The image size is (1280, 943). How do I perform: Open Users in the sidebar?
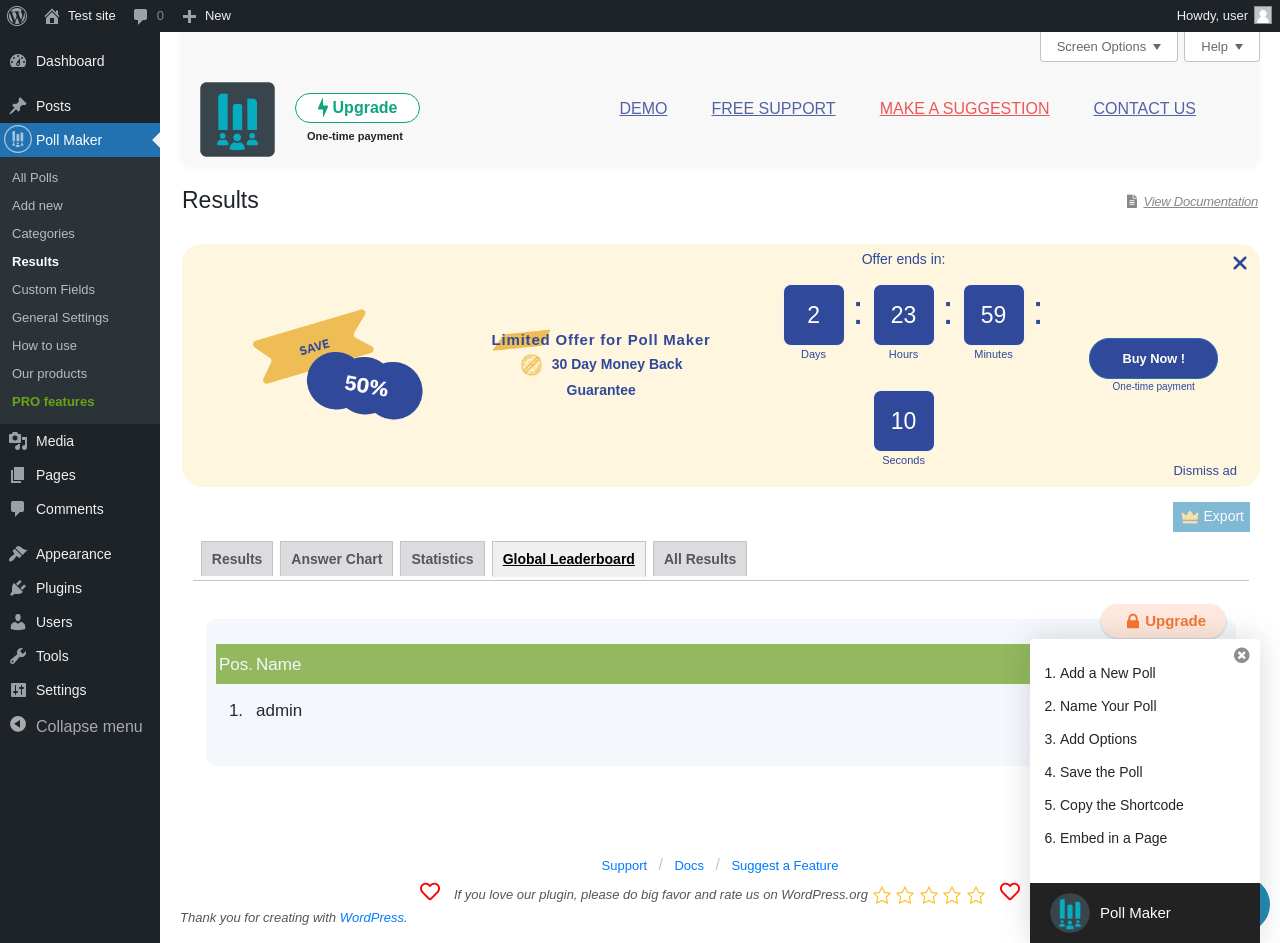pyautogui.click(x=80, y=622)
